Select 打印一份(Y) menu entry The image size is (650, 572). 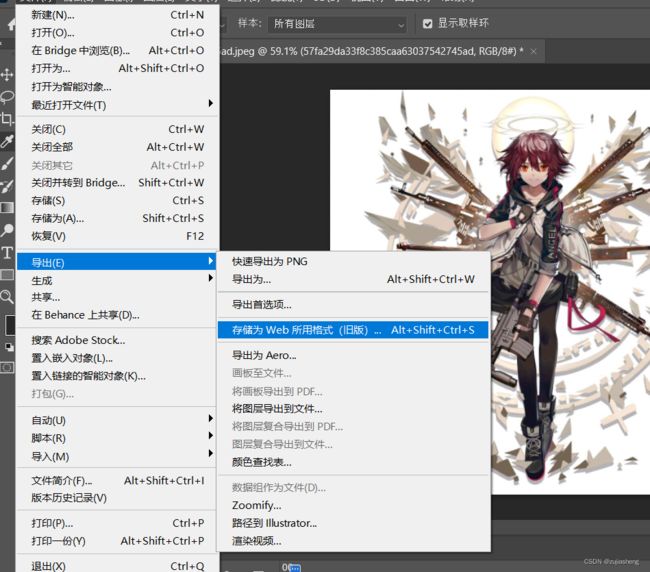click(x=117, y=541)
